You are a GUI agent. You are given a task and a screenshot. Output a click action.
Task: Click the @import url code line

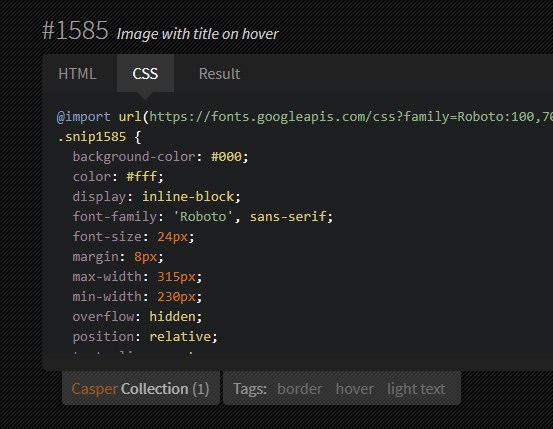pos(305,117)
